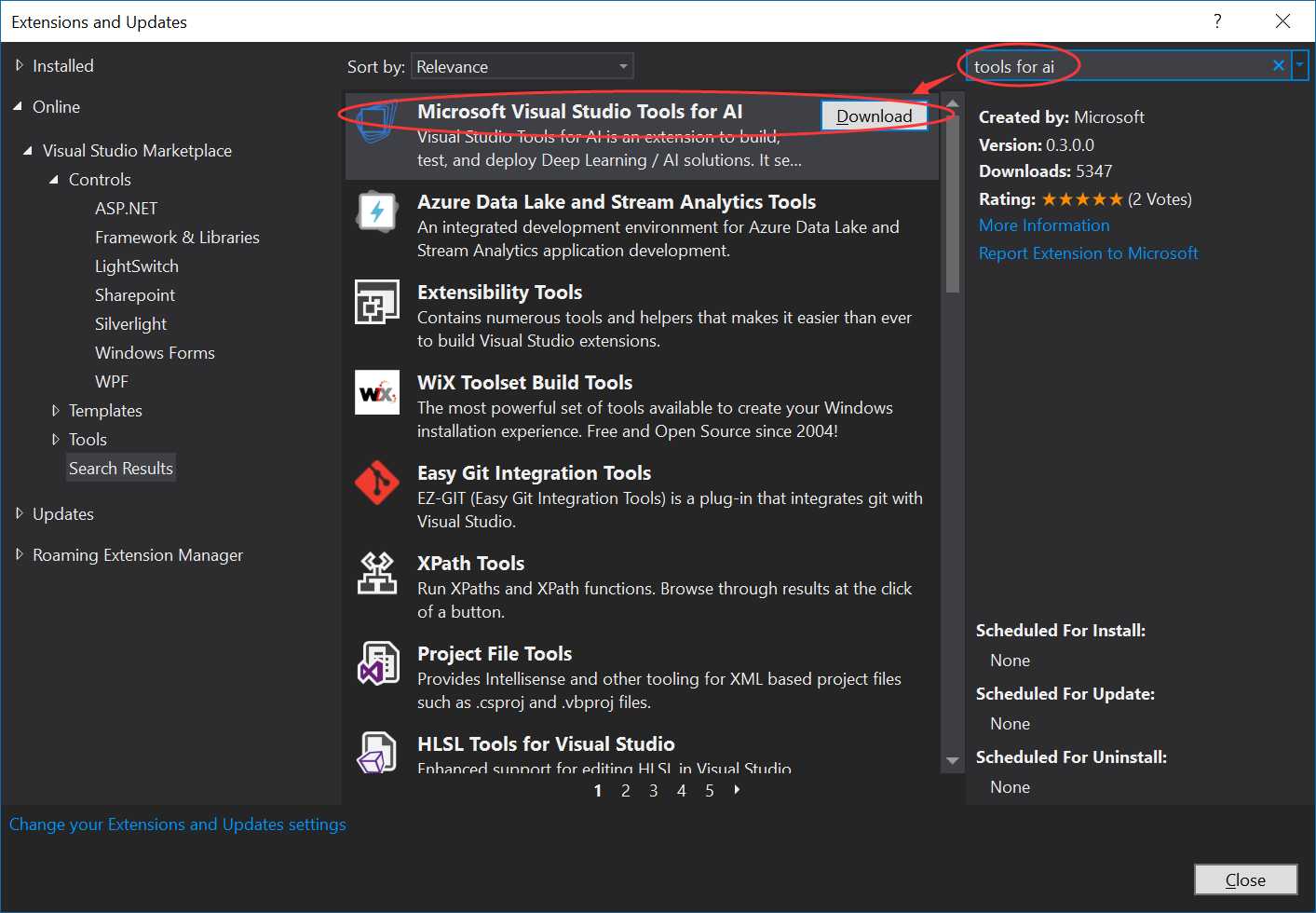Screen dimensions: 1316x913
Task: Select Project File Tools result title
Action: pos(495,653)
